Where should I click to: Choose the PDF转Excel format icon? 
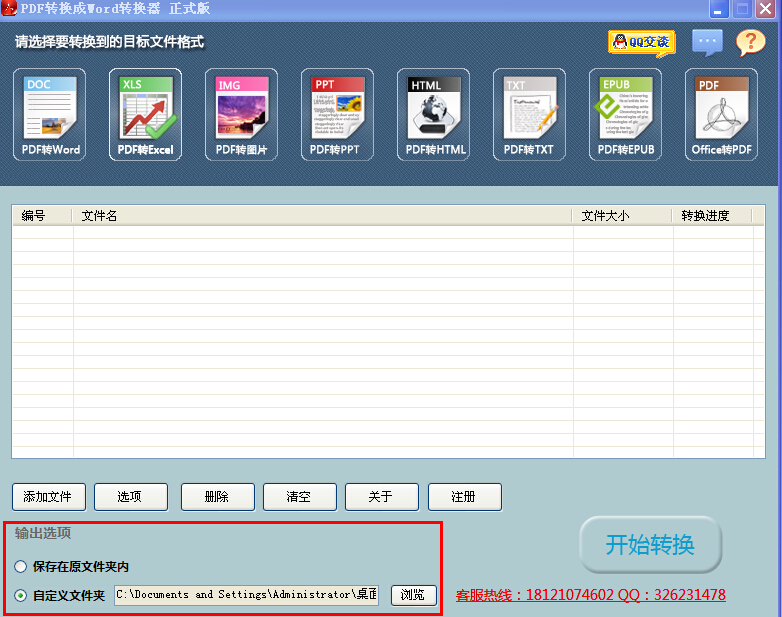pyautogui.click(x=145, y=114)
